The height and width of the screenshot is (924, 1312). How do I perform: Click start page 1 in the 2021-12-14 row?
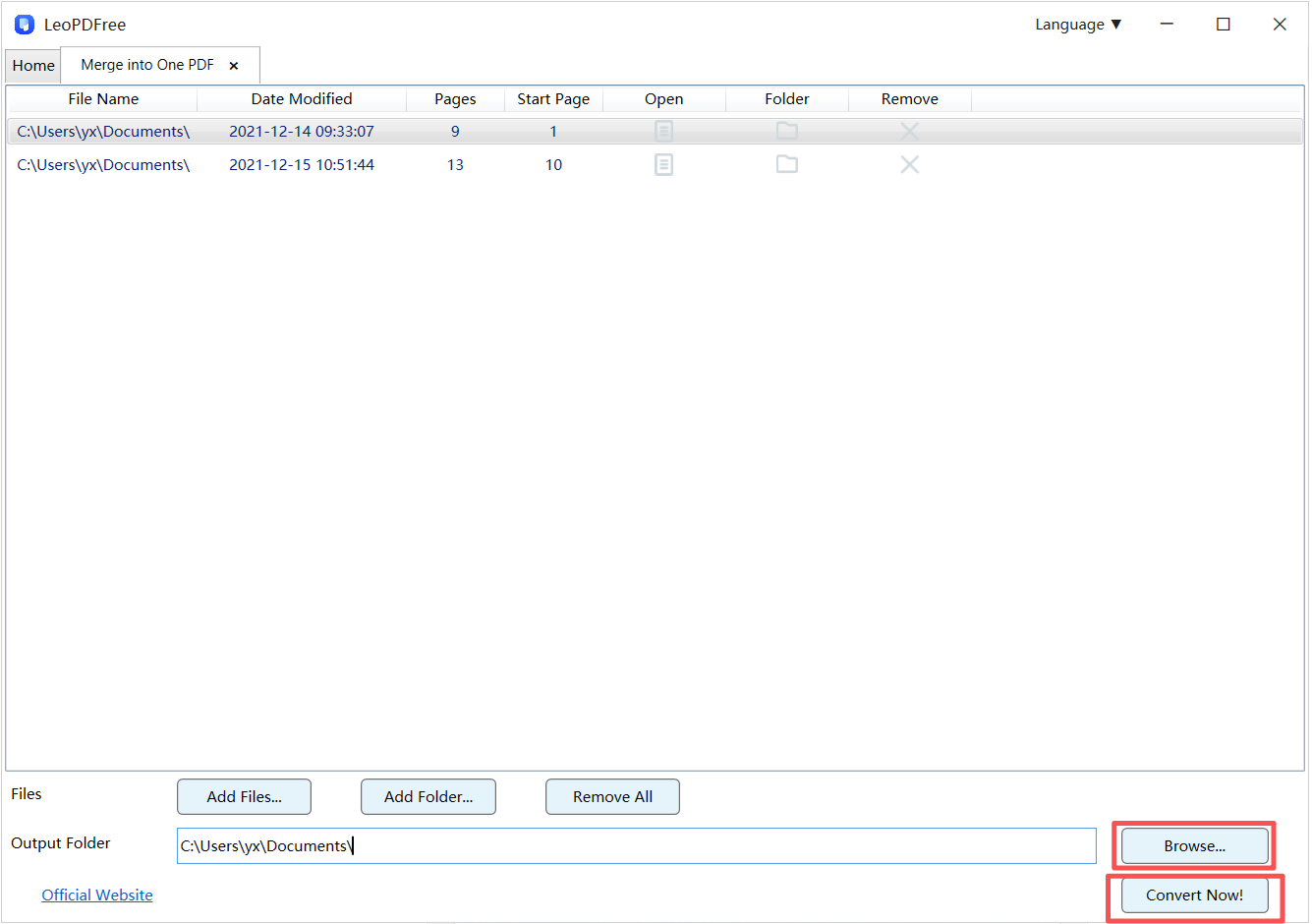click(553, 132)
